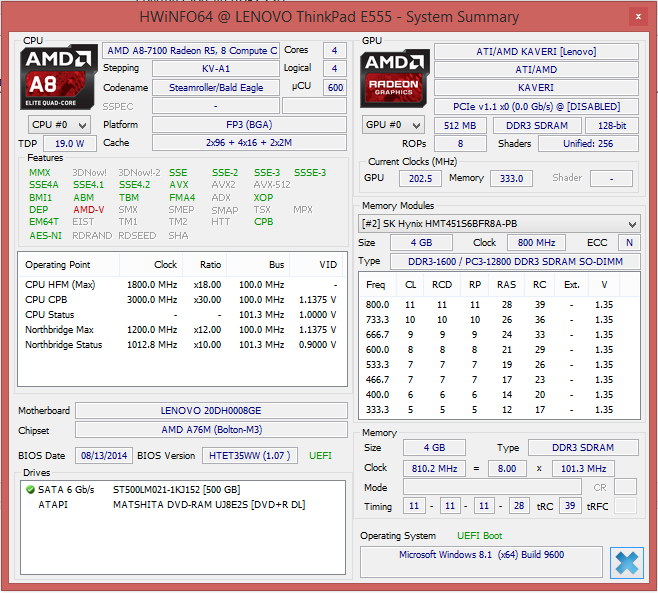The width and height of the screenshot is (658, 593).
Task: Select the CPU HFM (Max) row
Action: (x=181, y=285)
